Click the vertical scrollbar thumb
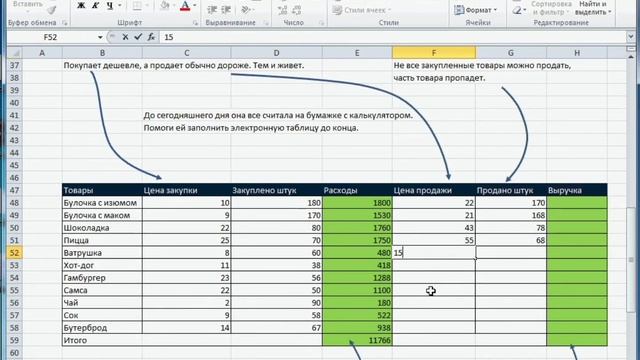The image size is (640, 360). tap(631, 259)
